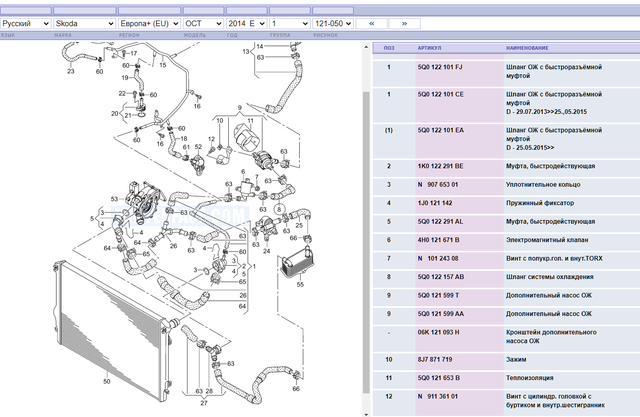Viewport: 640px width, 417px height.
Task: Click circled callout number 8 in diagram
Action: point(279,209)
